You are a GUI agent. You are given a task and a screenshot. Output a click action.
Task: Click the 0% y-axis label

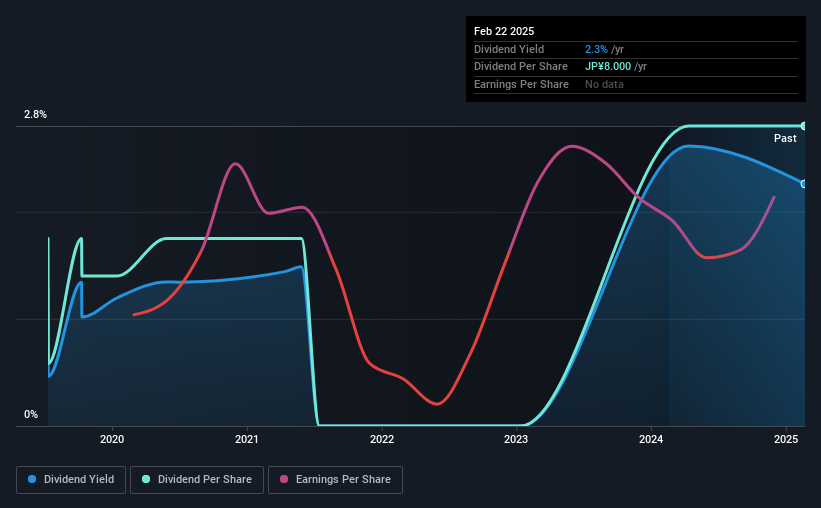coord(31,414)
